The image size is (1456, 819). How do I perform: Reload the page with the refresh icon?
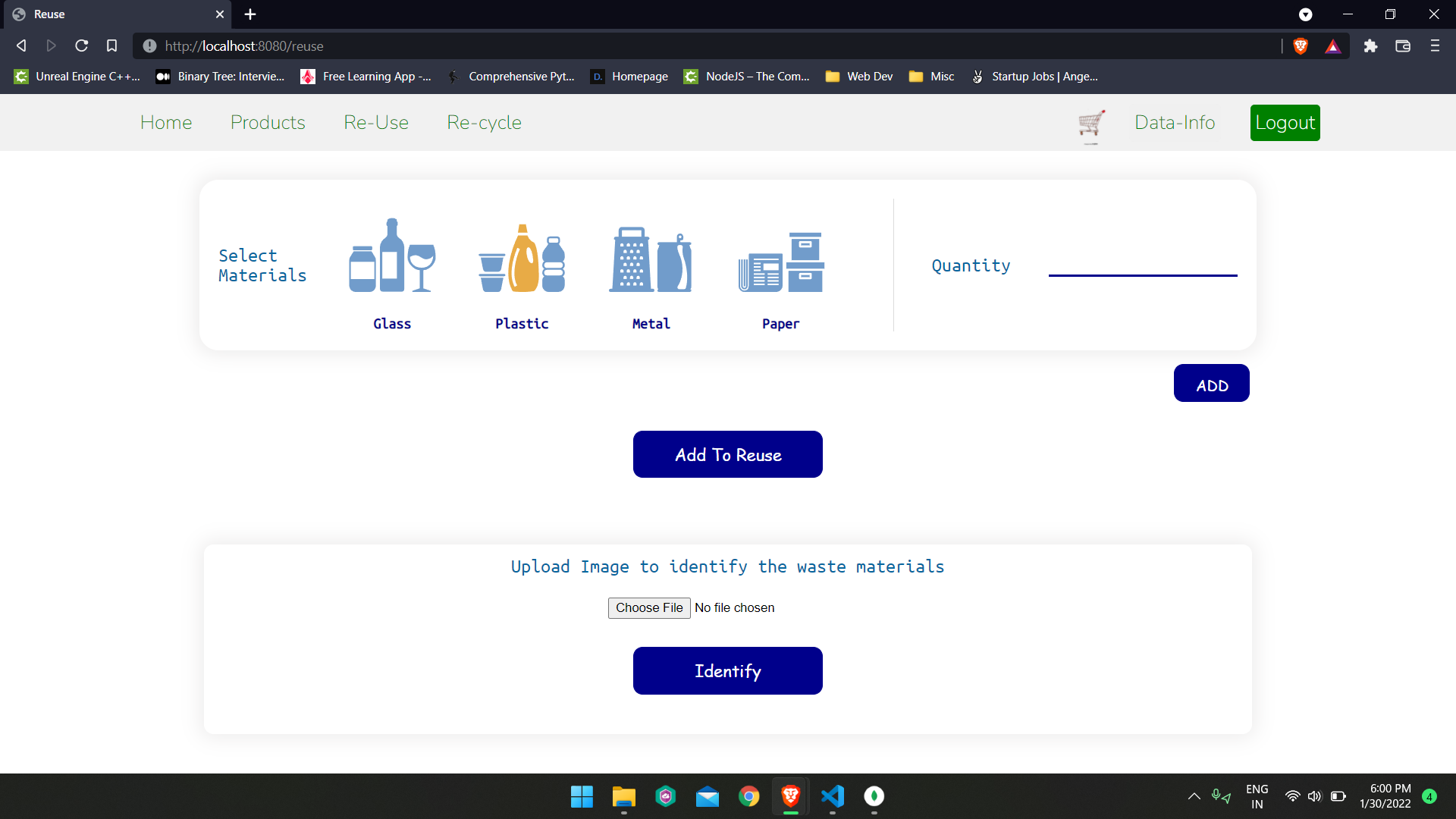(82, 46)
